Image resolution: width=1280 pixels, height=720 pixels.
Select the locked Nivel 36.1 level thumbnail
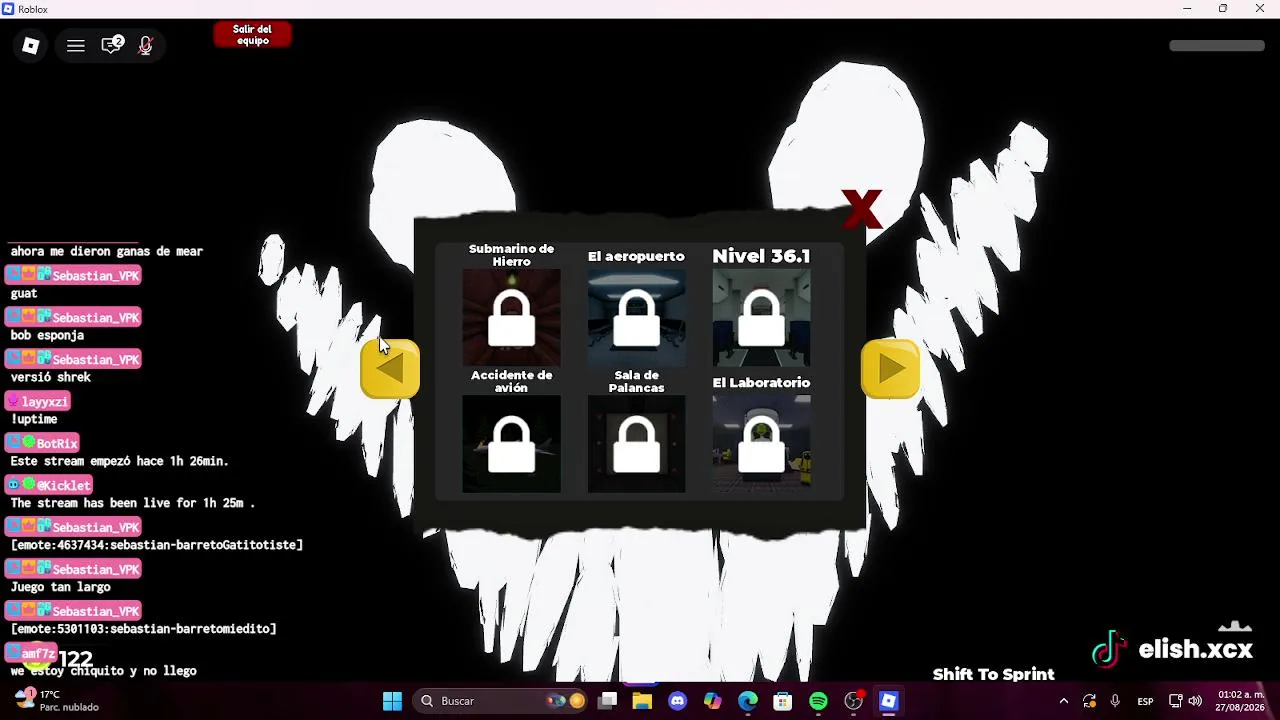(x=761, y=318)
